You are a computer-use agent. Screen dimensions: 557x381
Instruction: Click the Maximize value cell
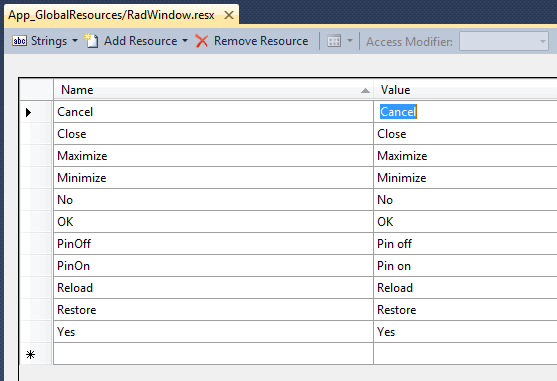coord(465,156)
